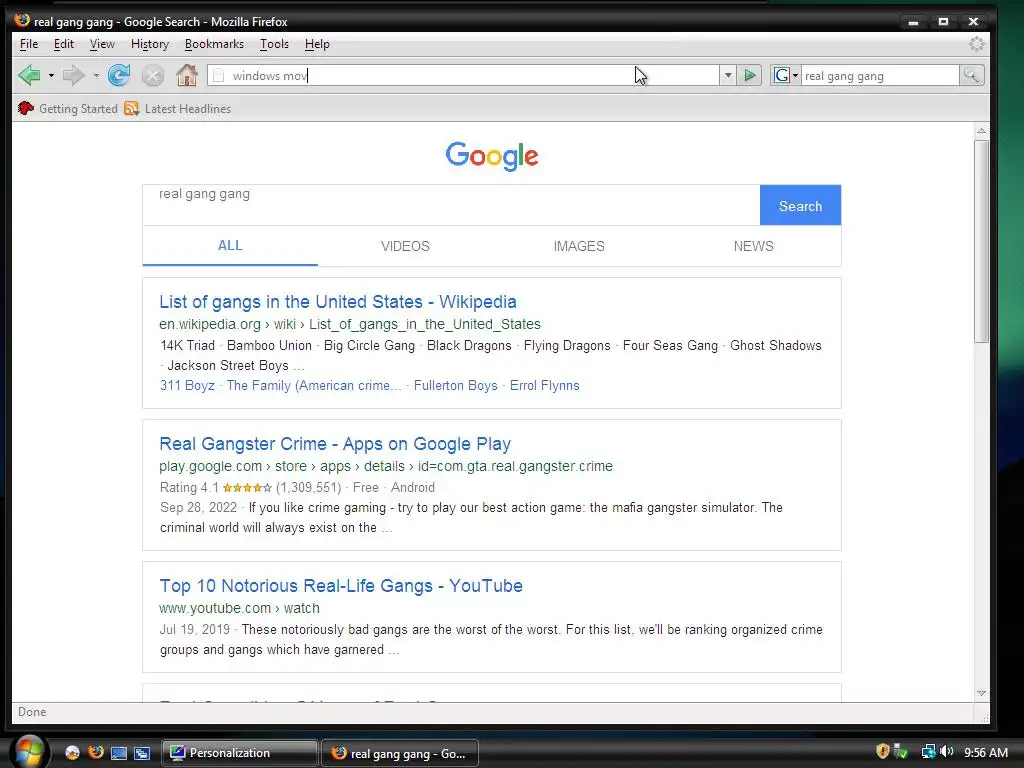Viewport: 1024px width, 768px height.
Task: Click the play.google.com breadcrumb URL text
Action: (x=386, y=466)
